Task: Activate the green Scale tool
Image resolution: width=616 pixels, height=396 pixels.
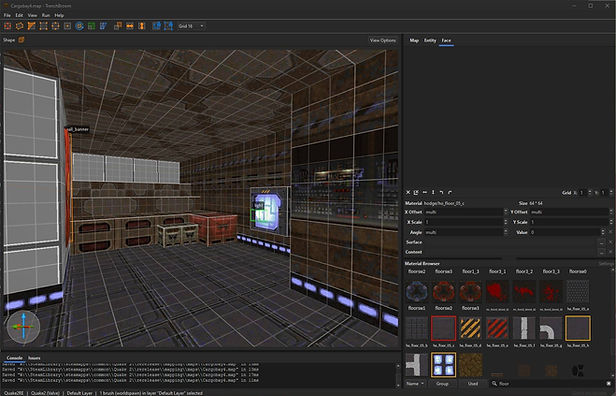Action: tap(92, 26)
